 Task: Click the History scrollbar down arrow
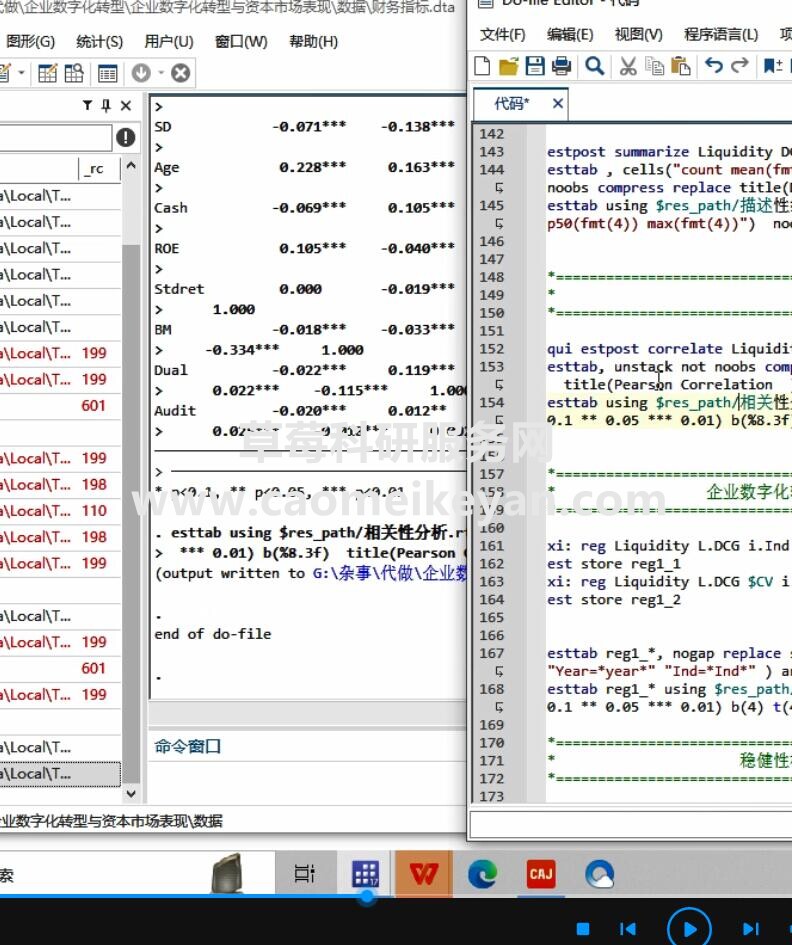[131, 794]
